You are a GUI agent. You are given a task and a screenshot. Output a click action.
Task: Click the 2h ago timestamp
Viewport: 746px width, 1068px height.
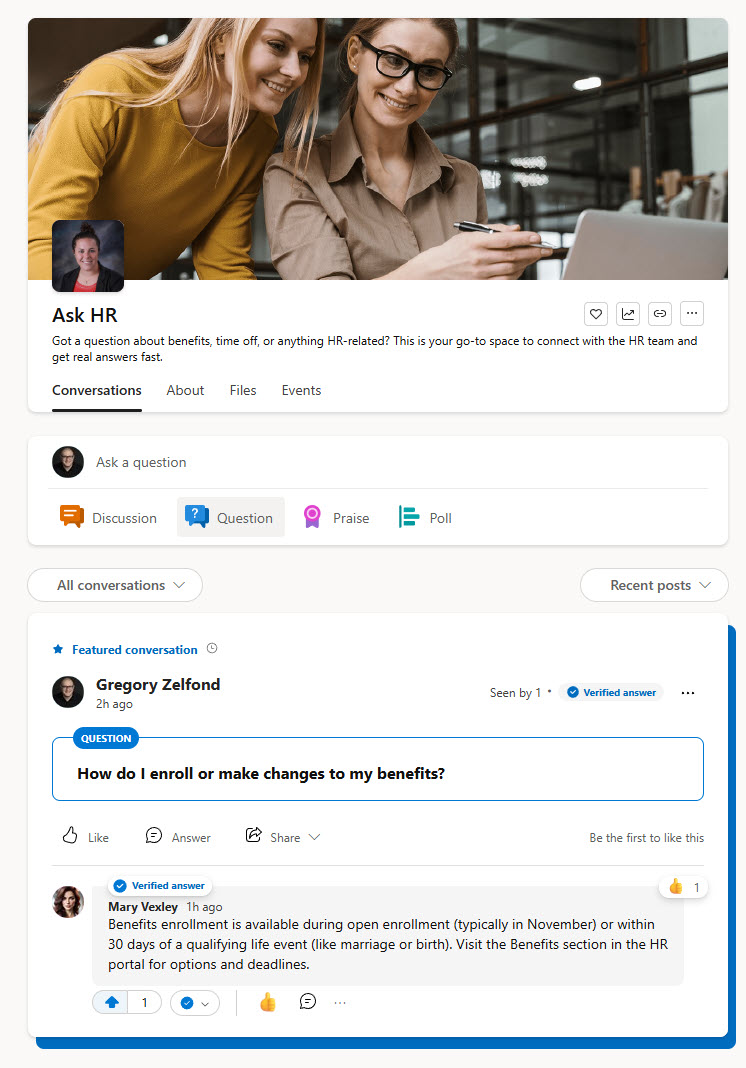click(x=114, y=704)
